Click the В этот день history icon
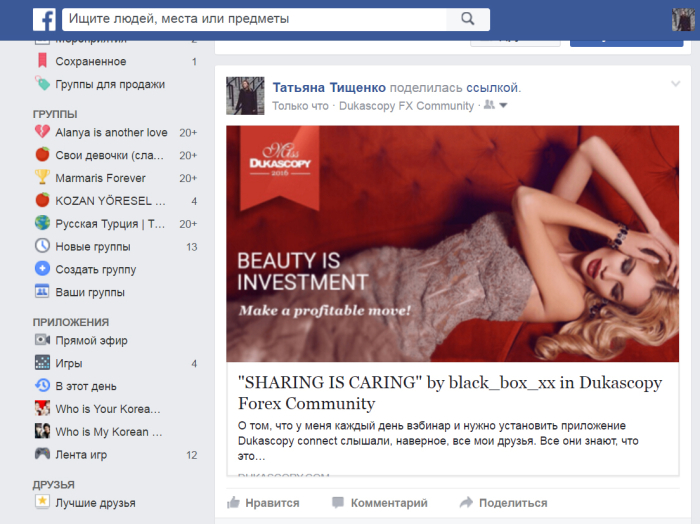The width and height of the screenshot is (700, 524). pyautogui.click(x=42, y=385)
